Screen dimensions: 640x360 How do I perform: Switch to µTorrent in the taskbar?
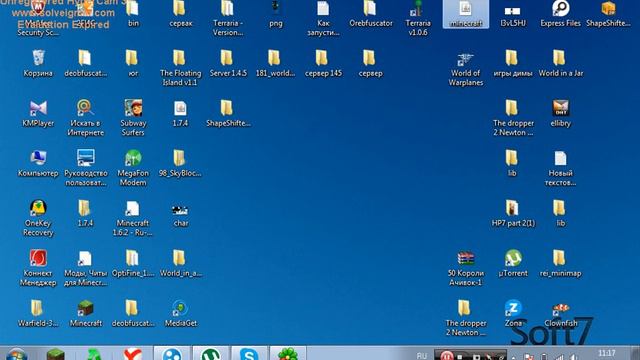[x=210, y=353]
